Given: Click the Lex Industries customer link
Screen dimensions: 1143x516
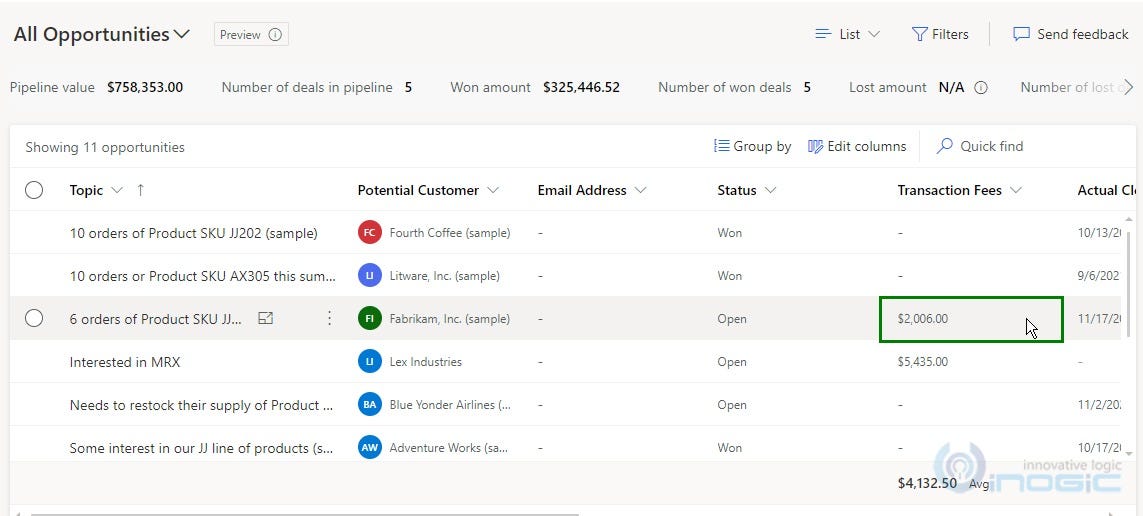Looking at the screenshot, I should point(426,361).
